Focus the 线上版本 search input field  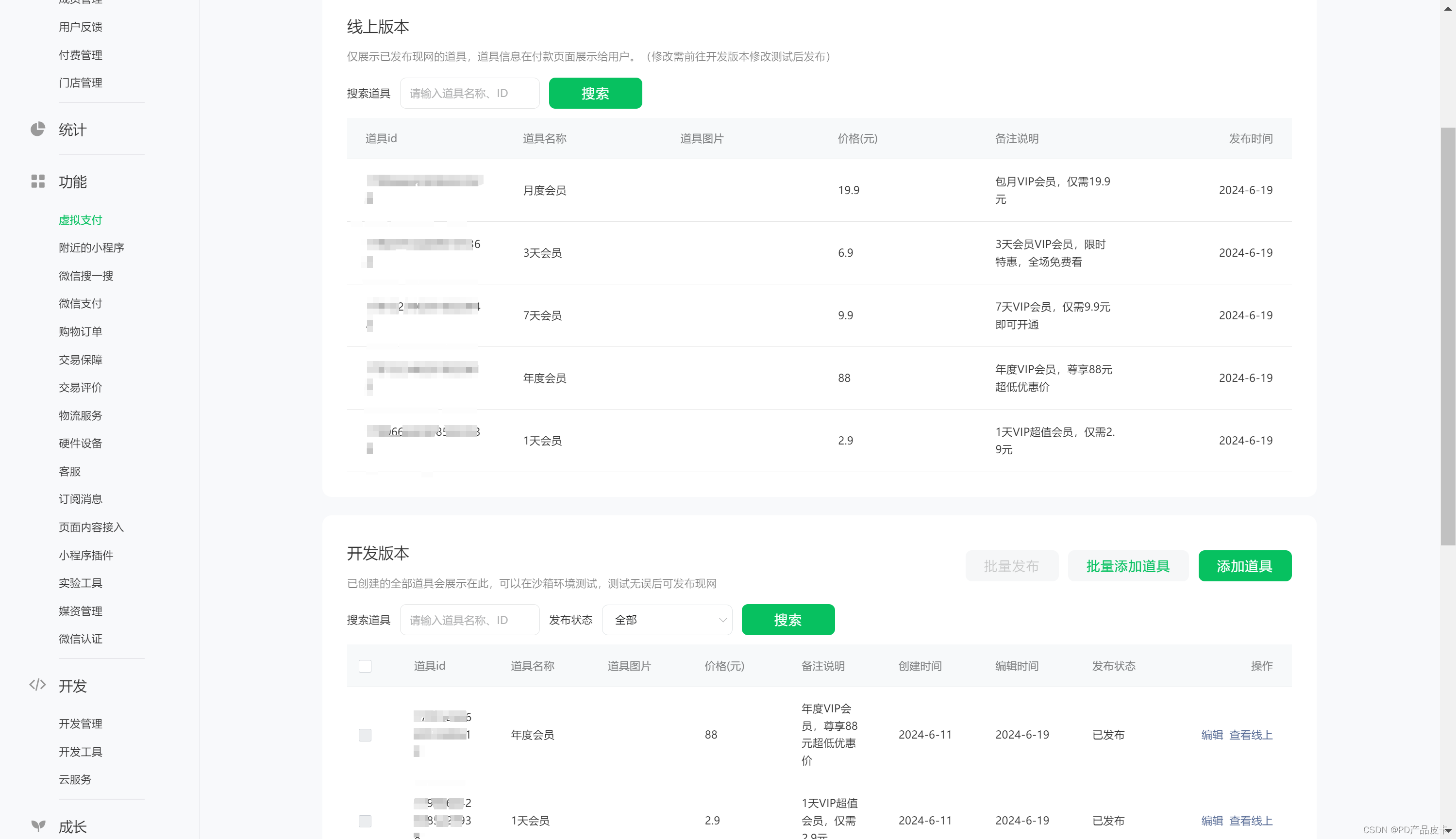click(x=470, y=93)
